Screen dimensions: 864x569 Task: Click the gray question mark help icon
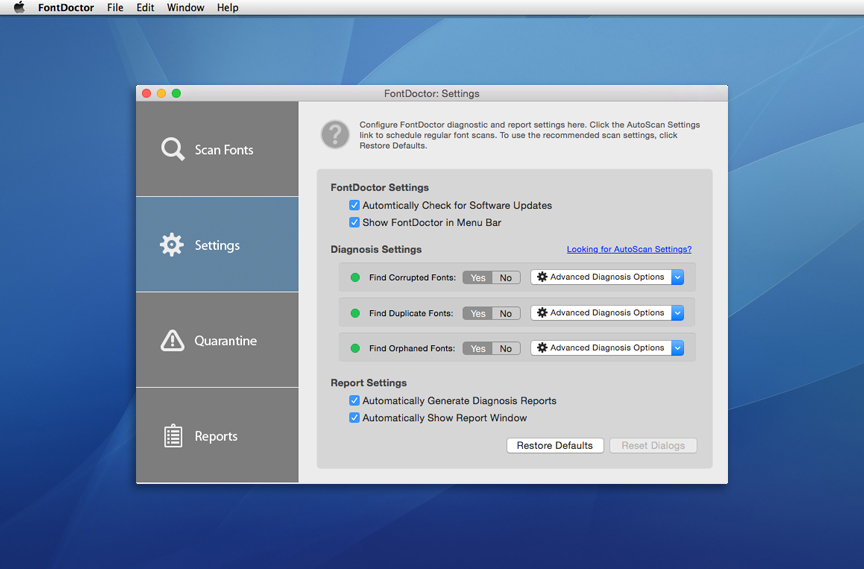tap(335, 134)
